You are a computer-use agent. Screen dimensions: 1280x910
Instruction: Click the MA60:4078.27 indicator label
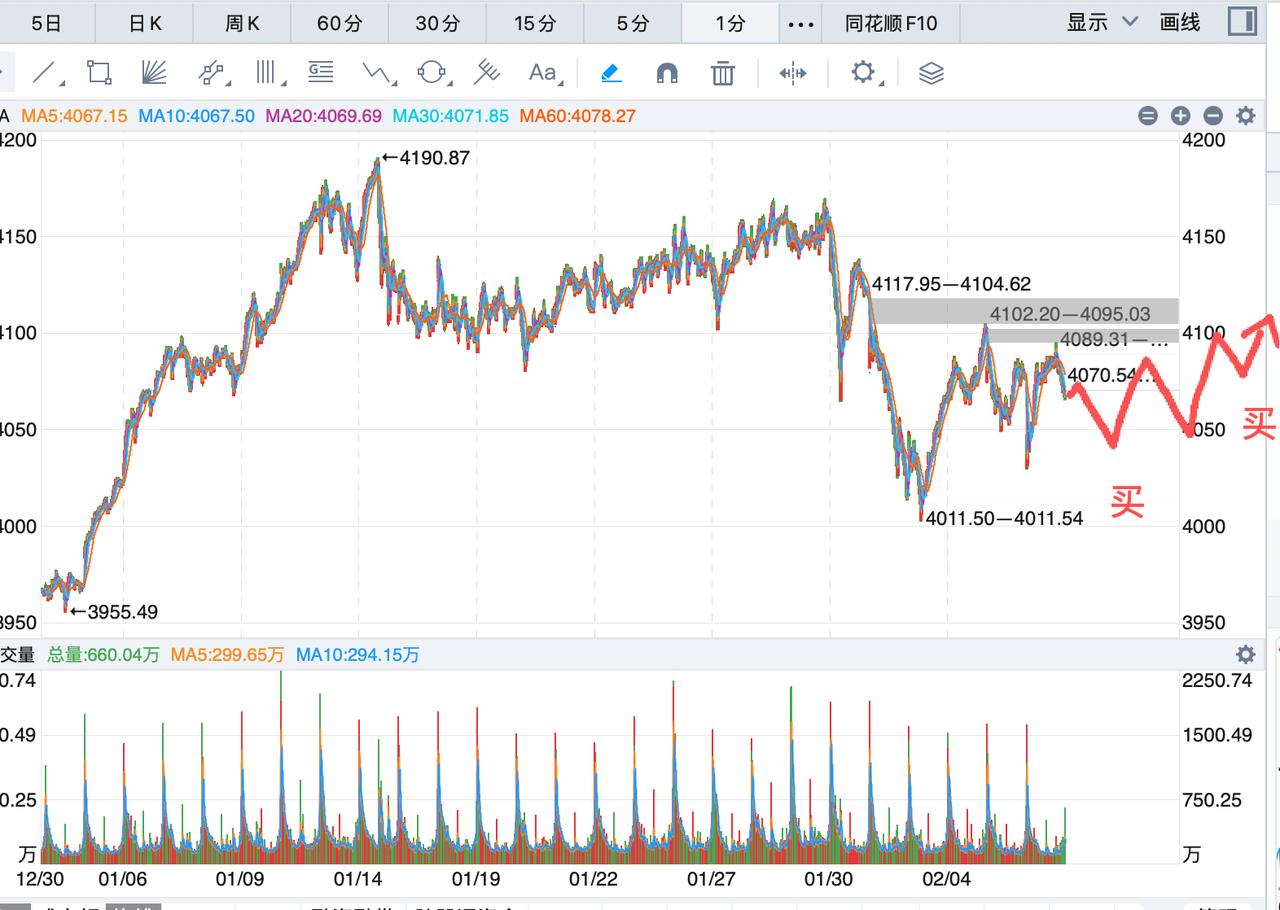[x=578, y=116]
